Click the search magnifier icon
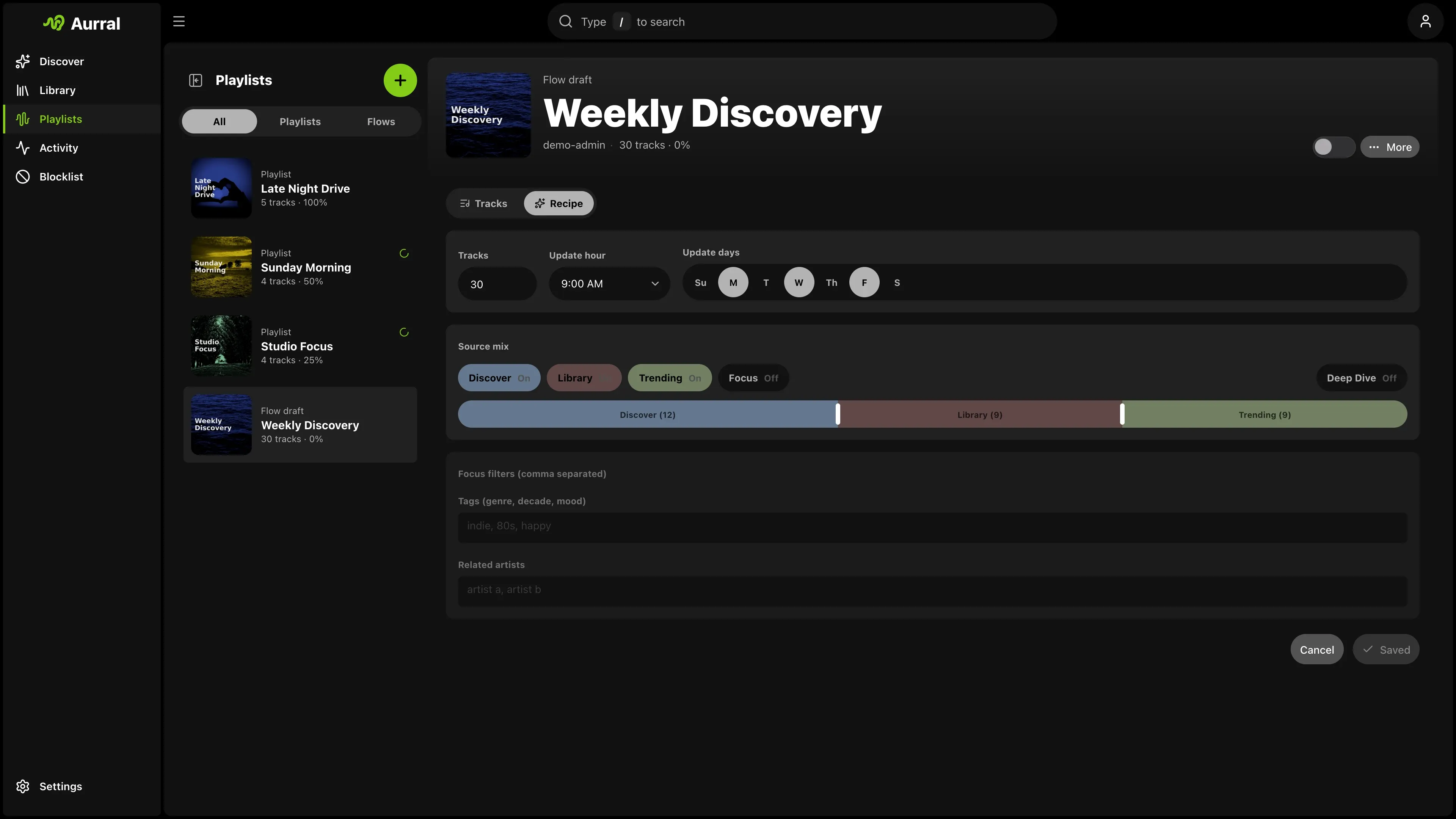The width and height of the screenshot is (1456, 819). pyautogui.click(x=565, y=22)
